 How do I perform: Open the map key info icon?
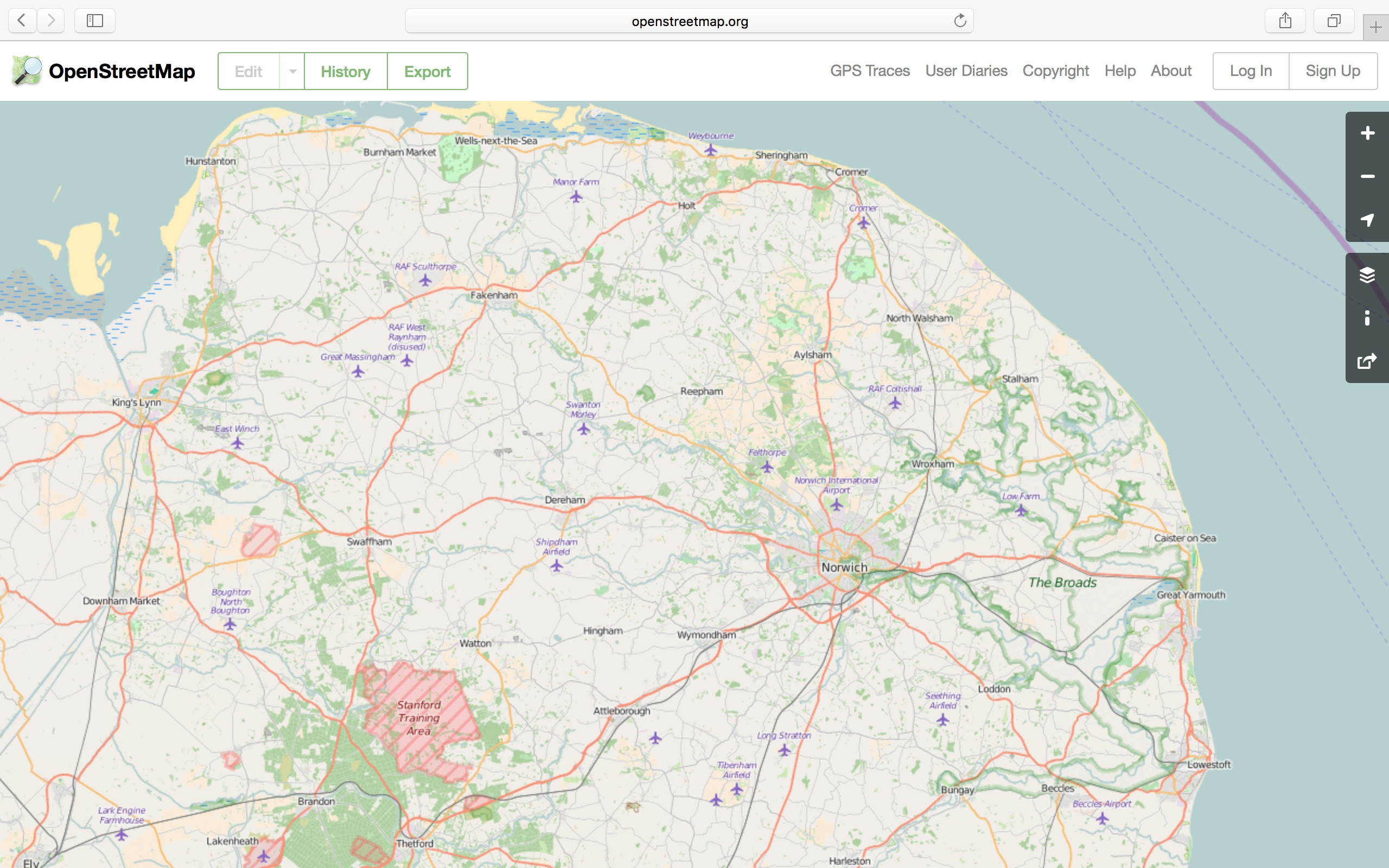1367,318
